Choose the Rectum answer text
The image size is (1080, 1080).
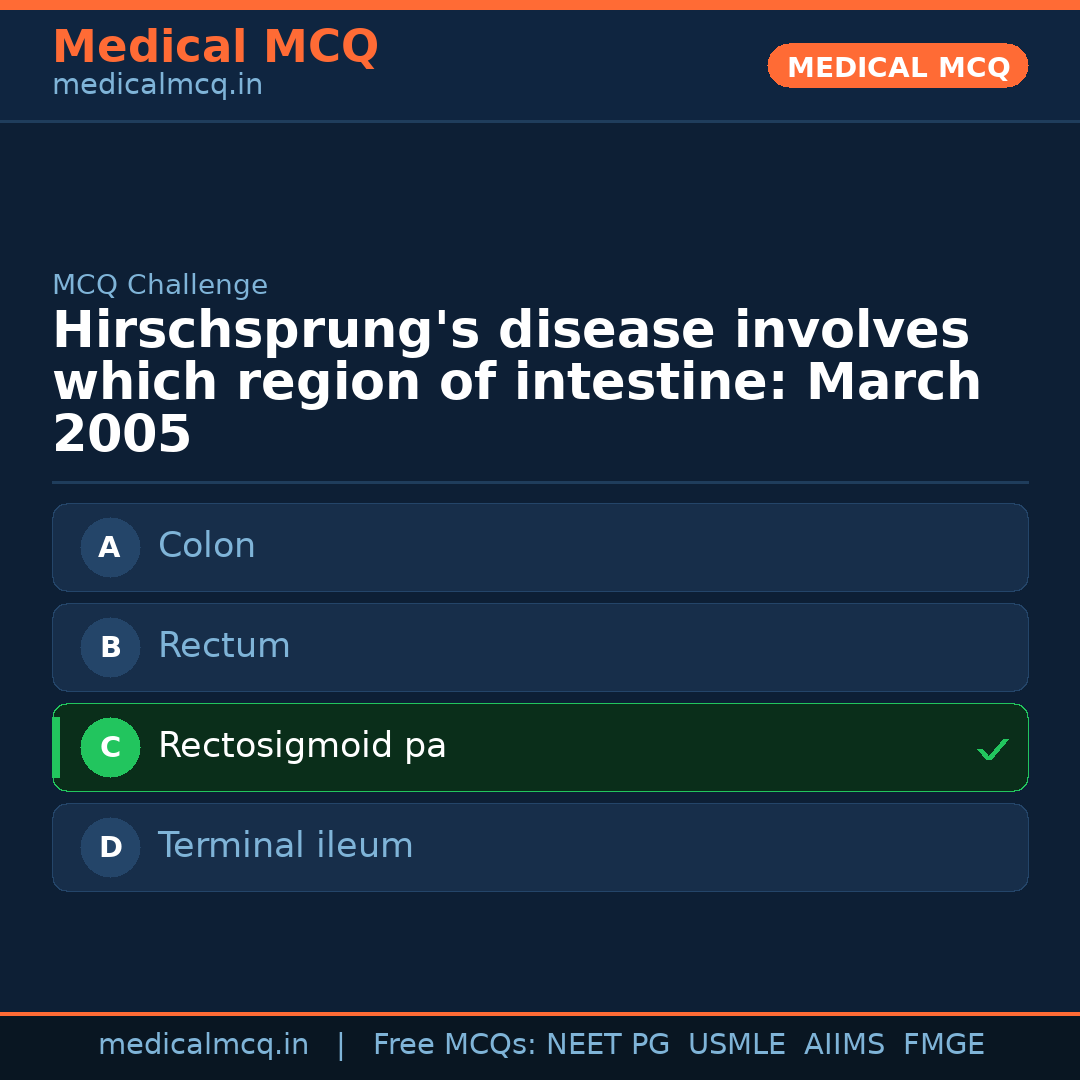pyautogui.click(x=224, y=646)
